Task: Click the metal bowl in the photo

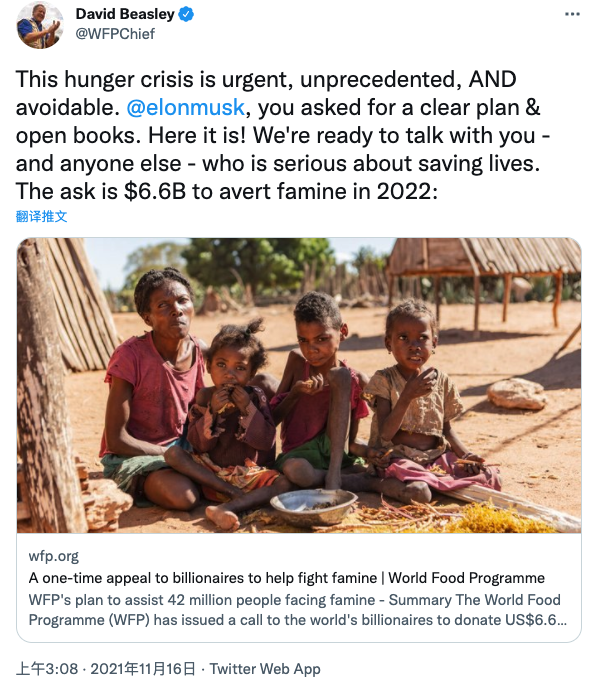Action: coord(314,507)
